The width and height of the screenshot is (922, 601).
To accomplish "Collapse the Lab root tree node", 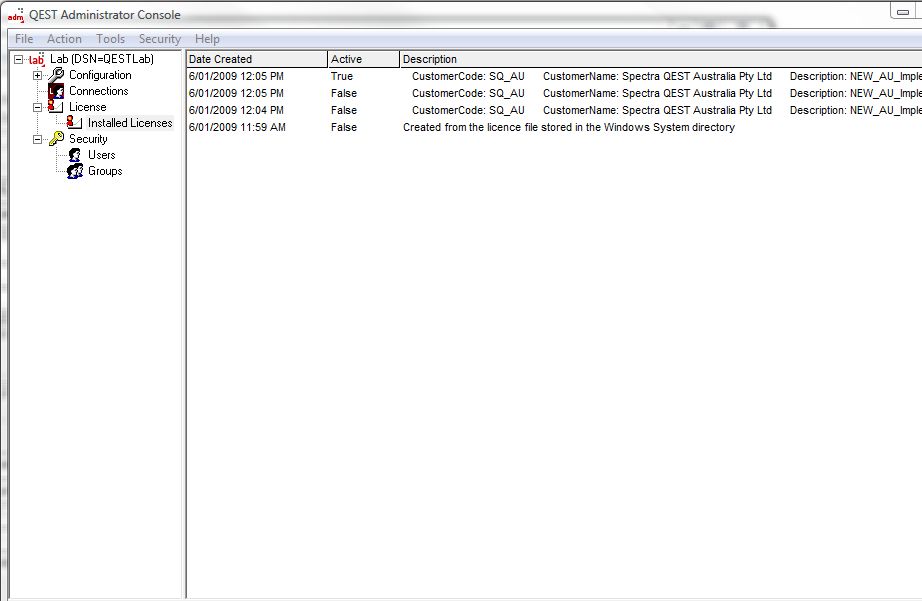I will point(19,60).
